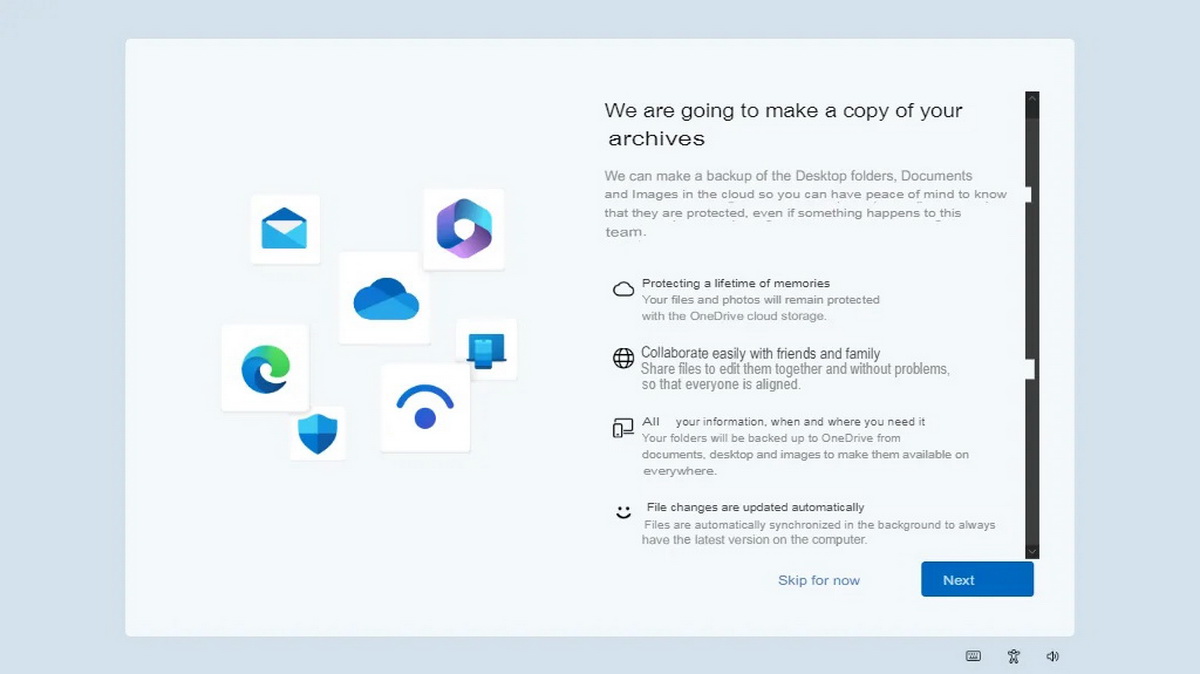Image resolution: width=1200 pixels, height=674 pixels.
Task: Open the on-screen keyboard icon
Action: 973,656
